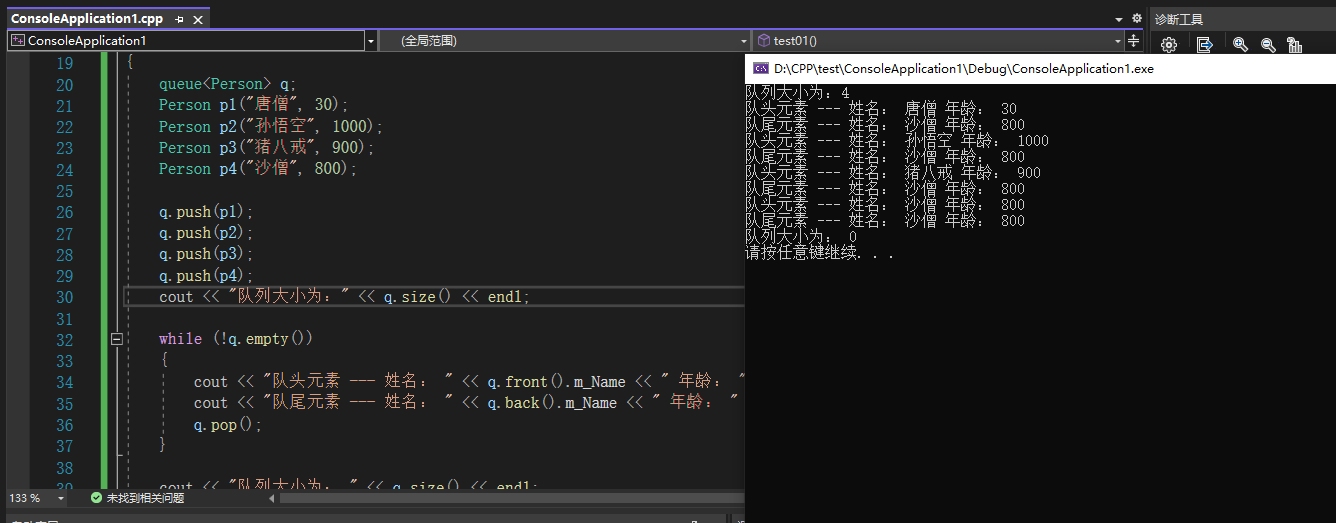The width and height of the screenshot is (1336, 523).
Task: Open the ConsoleApplication1 project scope dropdown
Action: point(372,41)
